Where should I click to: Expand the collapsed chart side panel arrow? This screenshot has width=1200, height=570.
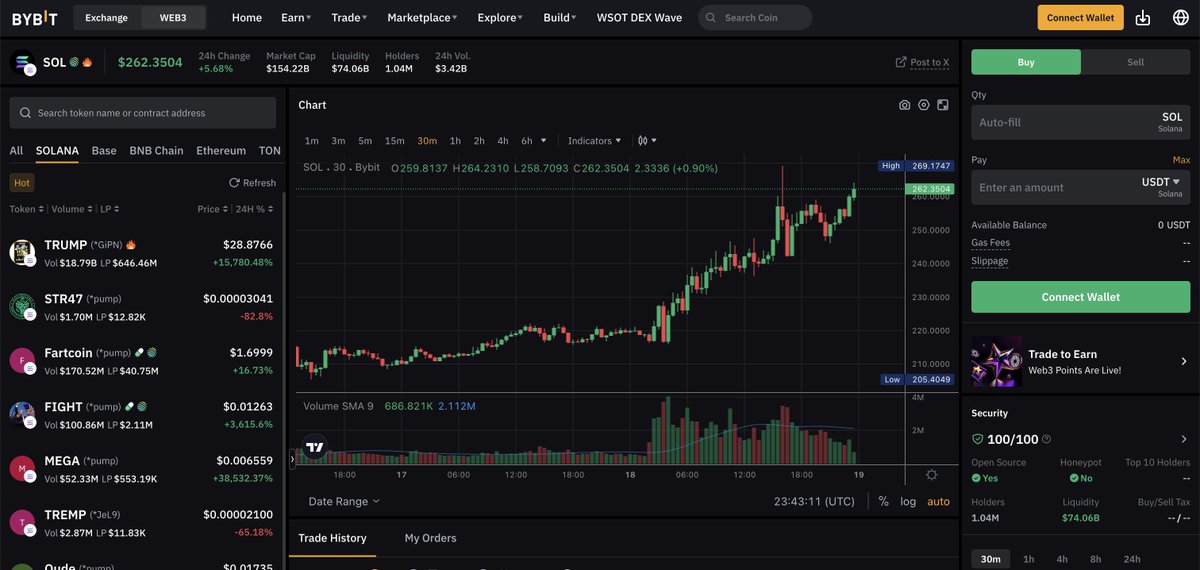coord(293,460)
